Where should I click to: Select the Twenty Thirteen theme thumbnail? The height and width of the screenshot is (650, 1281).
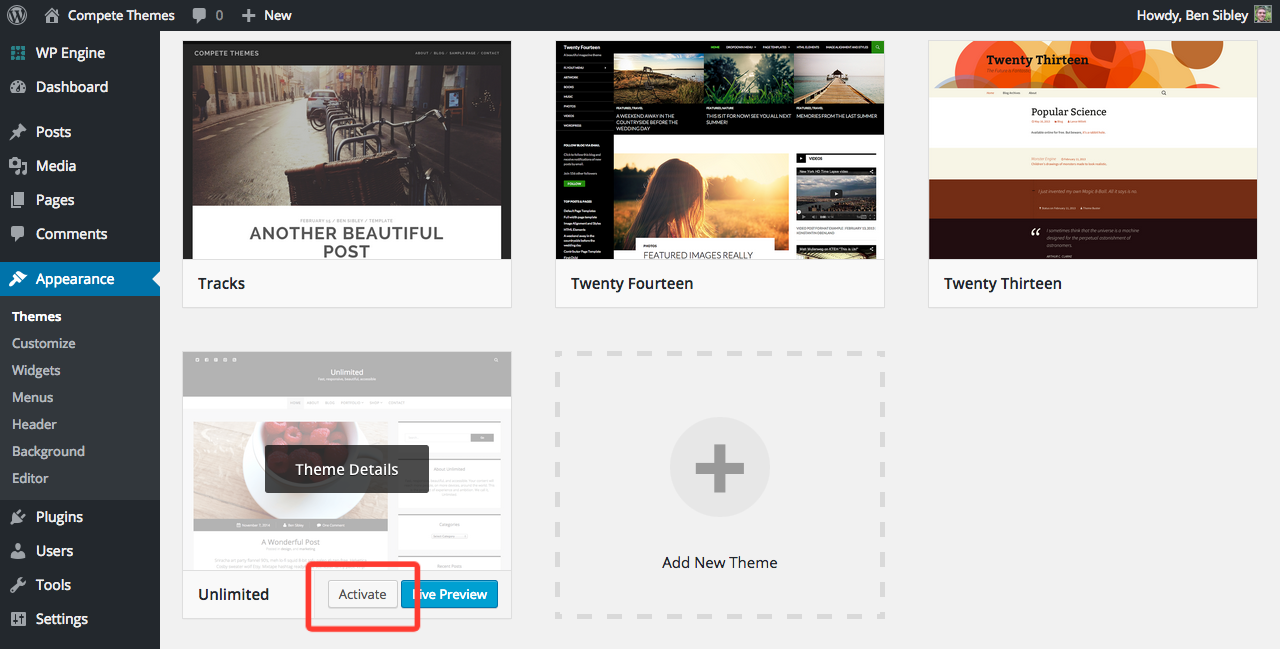(1092, 150)
